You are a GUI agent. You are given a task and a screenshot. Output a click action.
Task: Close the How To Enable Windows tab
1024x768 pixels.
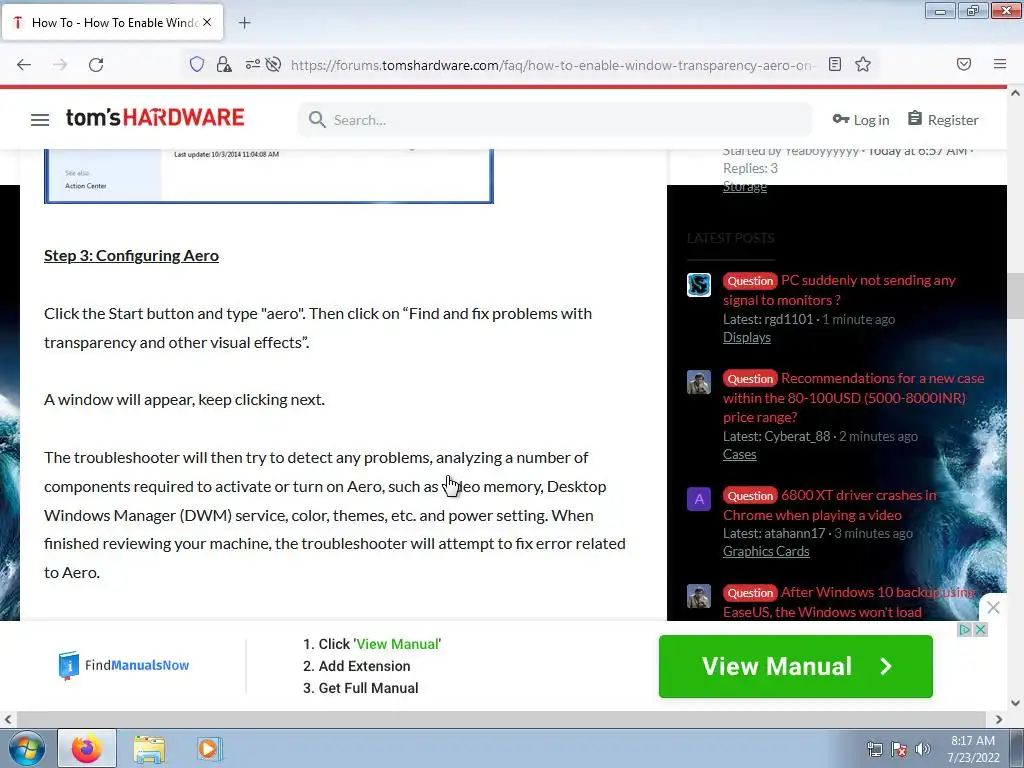[207, 22]
